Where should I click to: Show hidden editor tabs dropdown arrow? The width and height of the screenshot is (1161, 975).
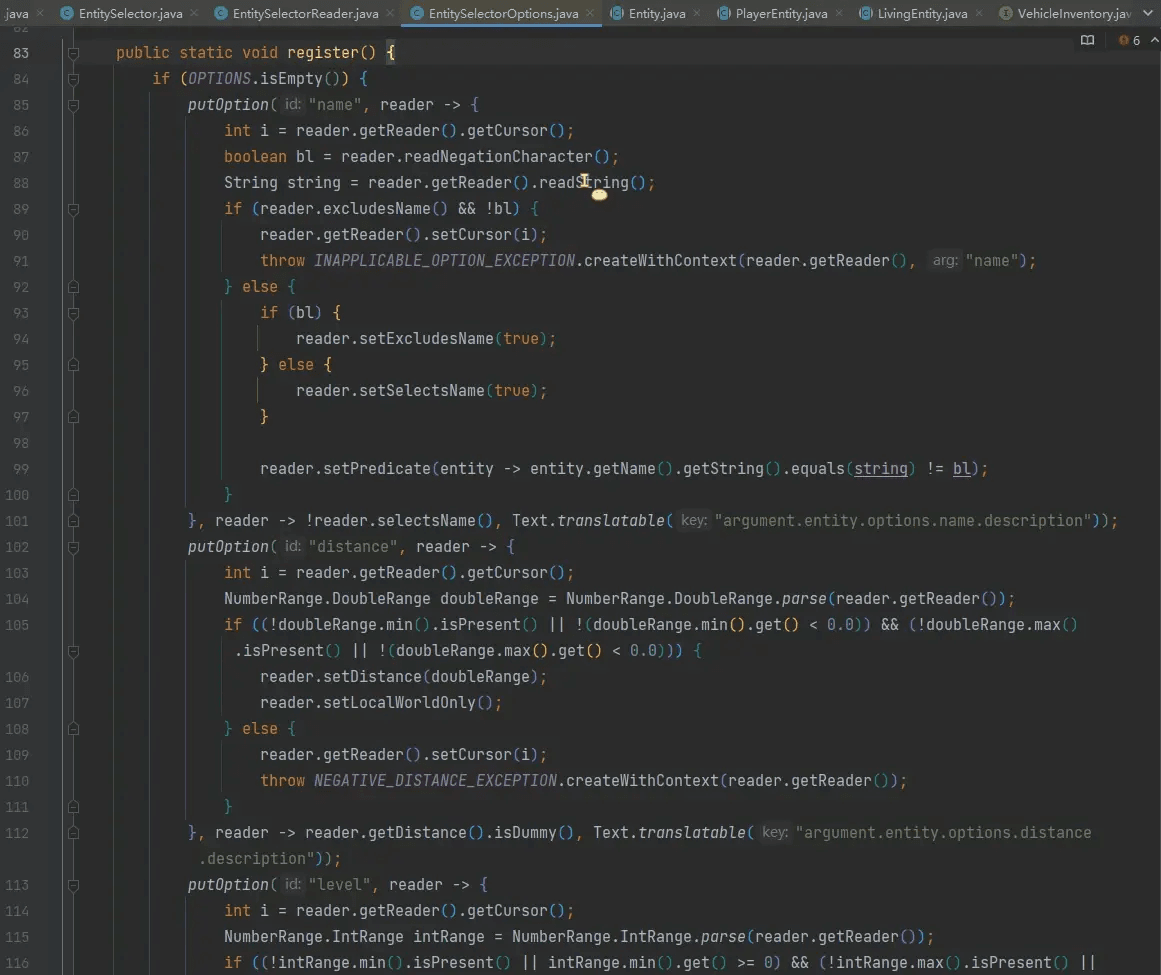coord(1148,13)
